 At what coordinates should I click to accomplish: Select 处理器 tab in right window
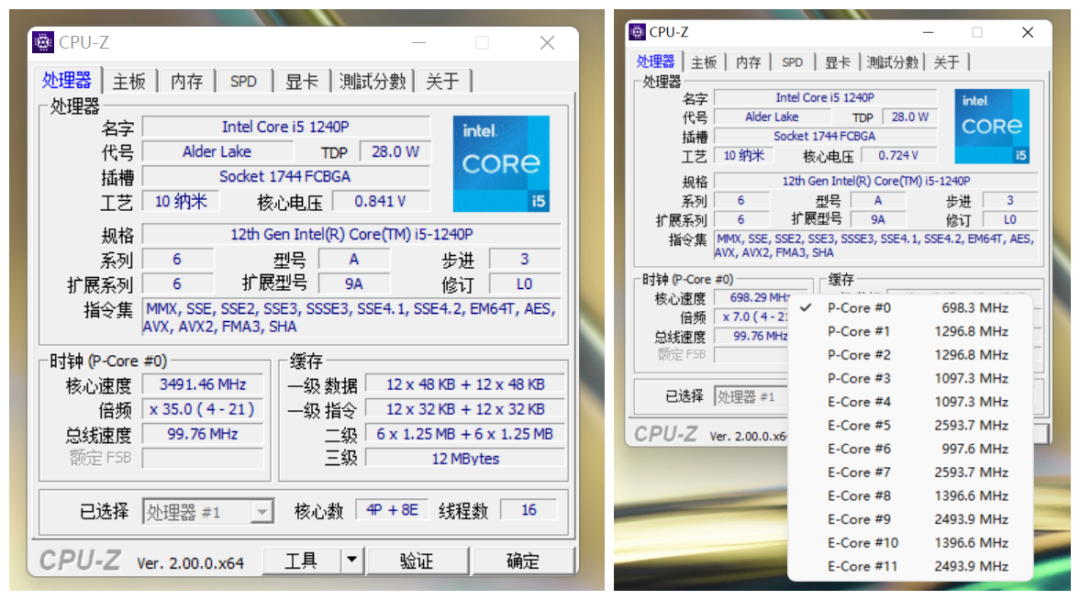pos(655,61)
